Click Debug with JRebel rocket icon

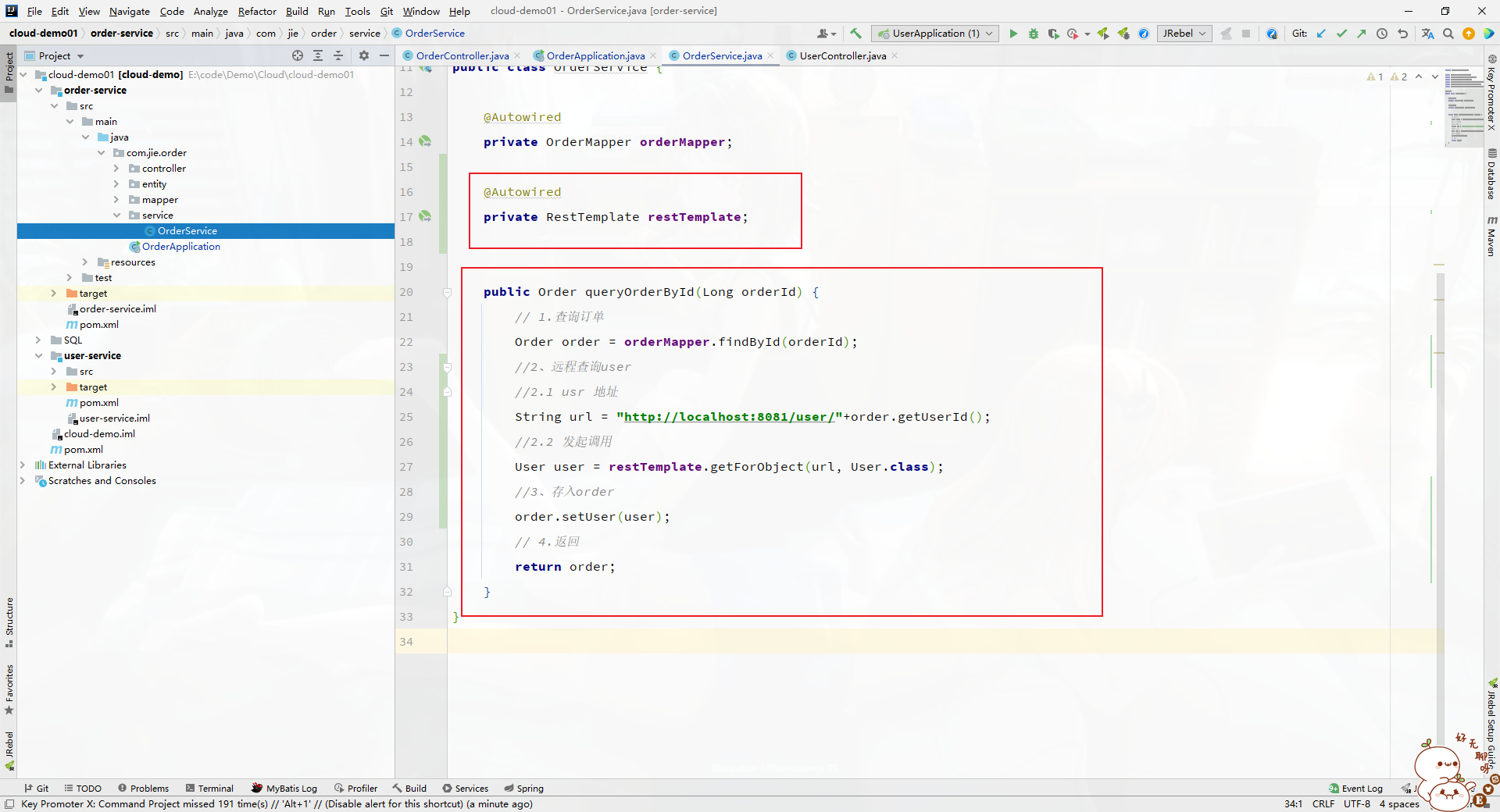point(1123,34)
